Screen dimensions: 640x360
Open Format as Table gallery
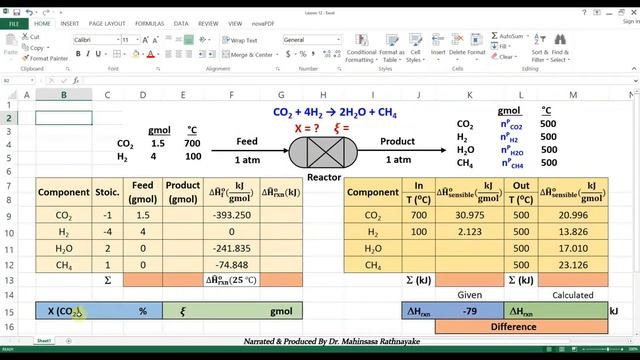click(392, 48)
